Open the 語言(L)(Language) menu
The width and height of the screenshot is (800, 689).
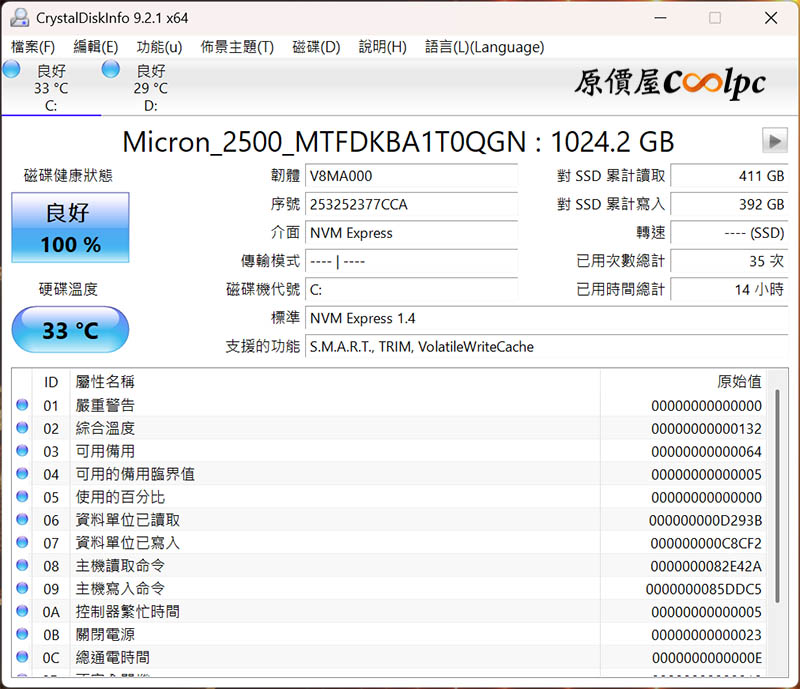[x=484, y=47]
